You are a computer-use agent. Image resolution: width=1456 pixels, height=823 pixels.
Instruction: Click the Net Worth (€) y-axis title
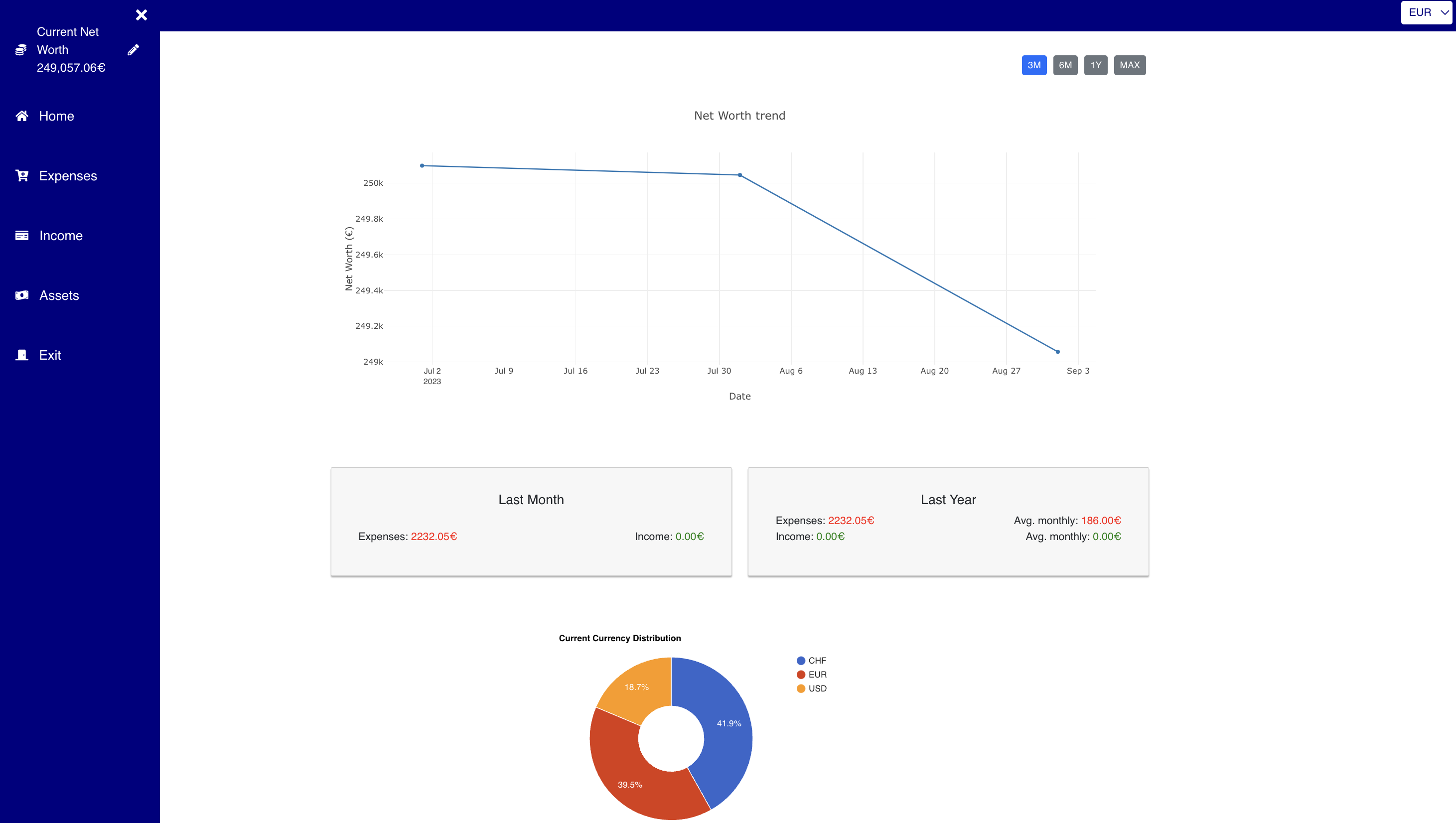[x=349, y=259]
